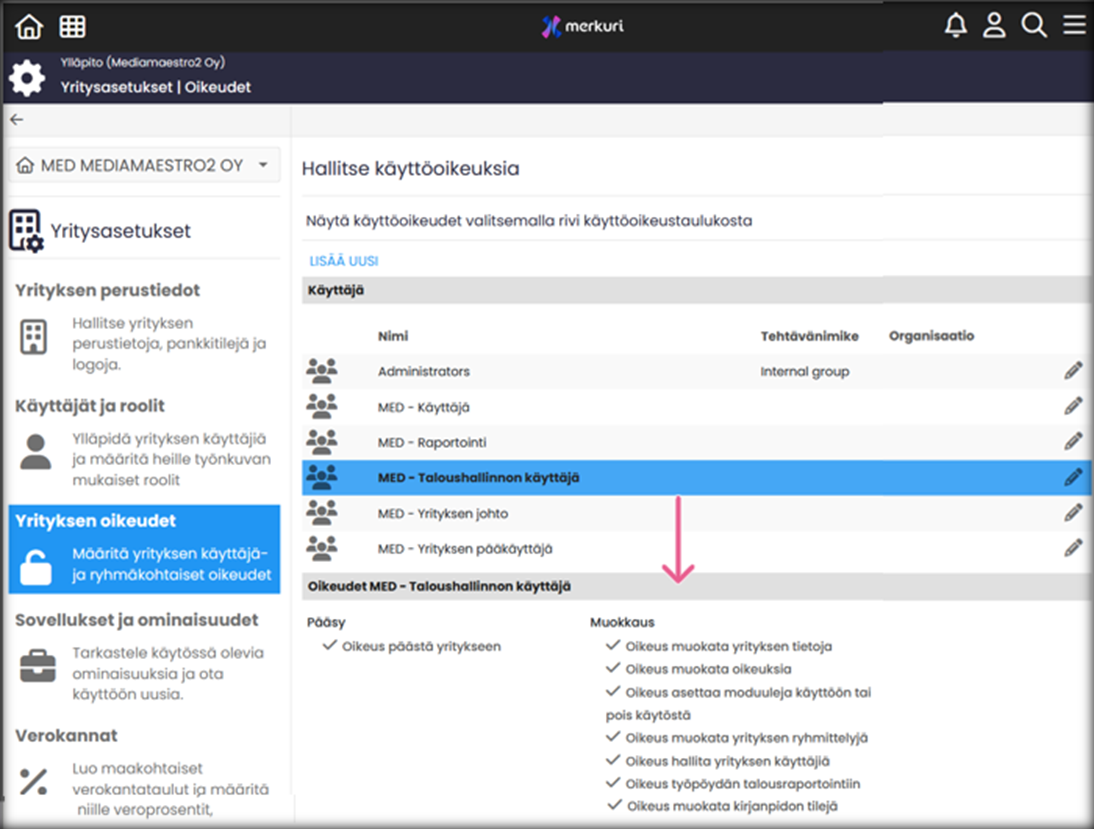Open notifications bell icon
Viewport: 1094px width, 829px height.
coord(956,26)
